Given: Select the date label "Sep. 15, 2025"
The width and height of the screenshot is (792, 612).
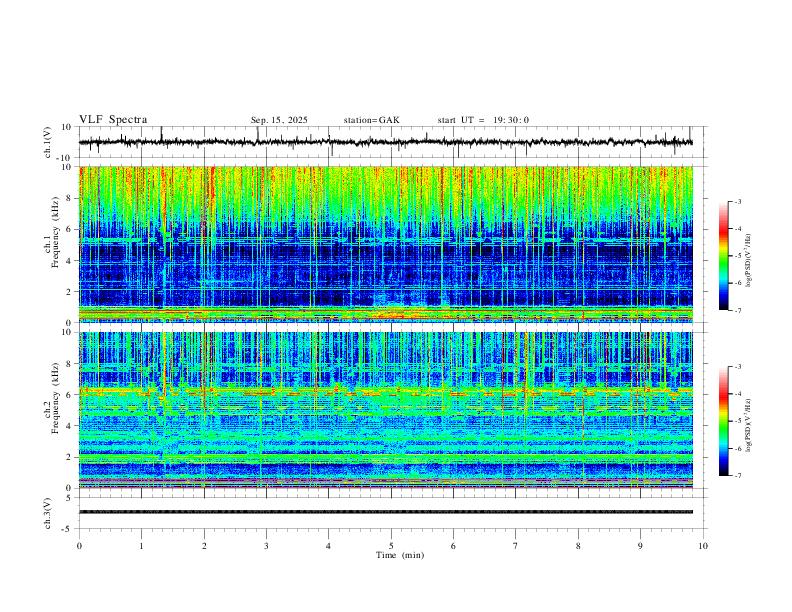Looking at the screenshot, I should point(279,120).
